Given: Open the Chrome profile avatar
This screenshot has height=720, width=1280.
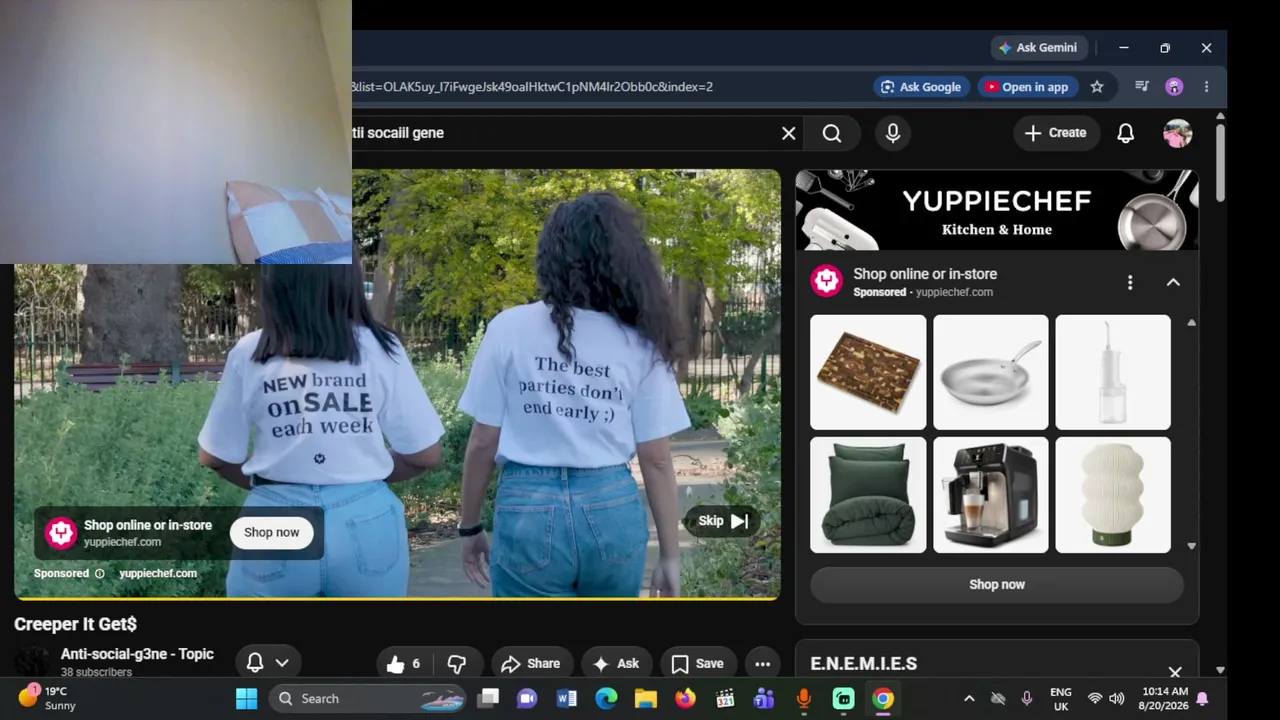Looking at the screenshot, I should [1174, 87].
